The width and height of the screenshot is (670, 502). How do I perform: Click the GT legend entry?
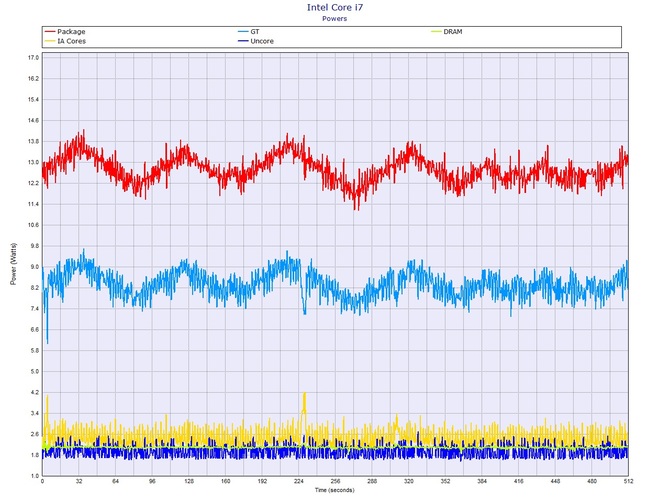(x=249, y=32)
